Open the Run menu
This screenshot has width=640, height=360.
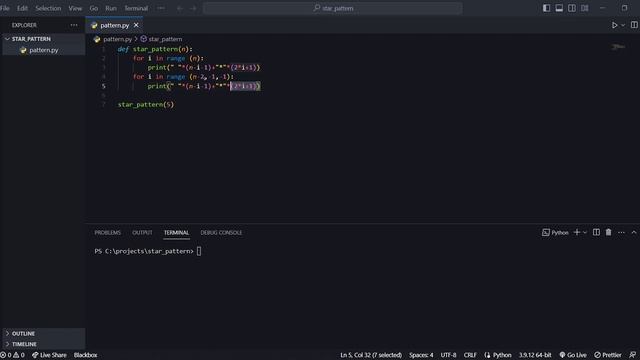pyautogui.click(x=111, y=8)
